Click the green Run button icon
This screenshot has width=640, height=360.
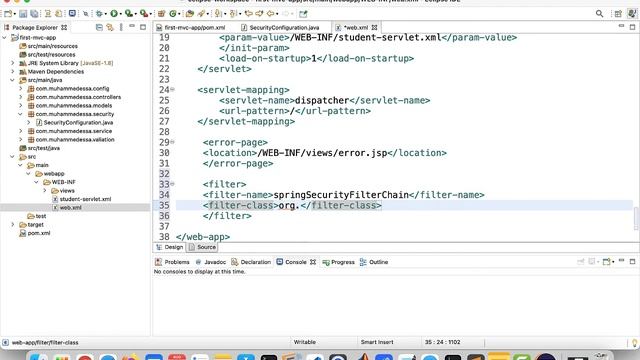(114, 14)
